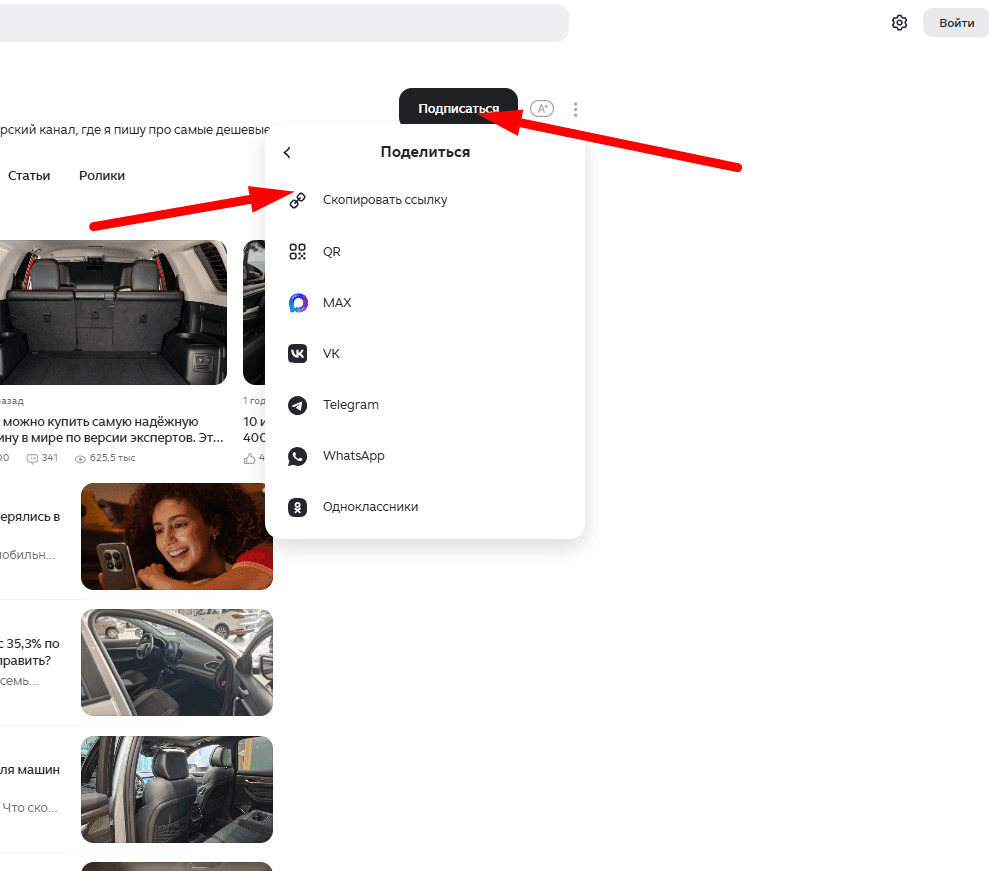Click the Telegram paper plane icon
The width and height of the screenshot is (989, 871).
coord(298,405)
